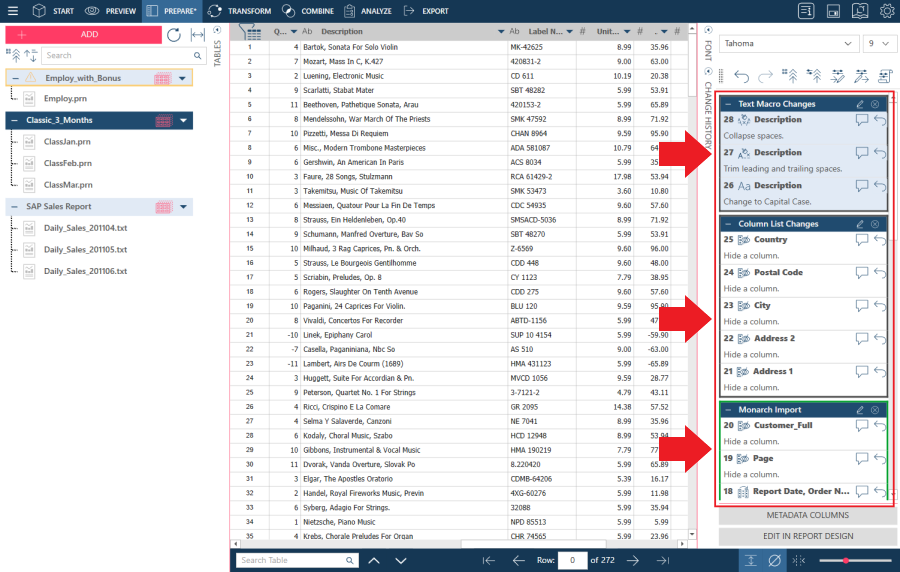Viewport: 900px width, 572px height.
Task: Revert change 25 Country with undo arrow
Action: [879, 240]
